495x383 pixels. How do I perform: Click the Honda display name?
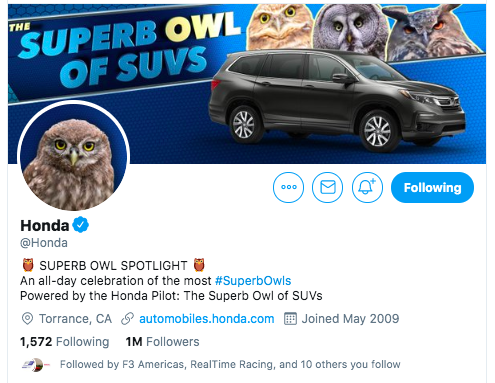[x=45, y=225]
